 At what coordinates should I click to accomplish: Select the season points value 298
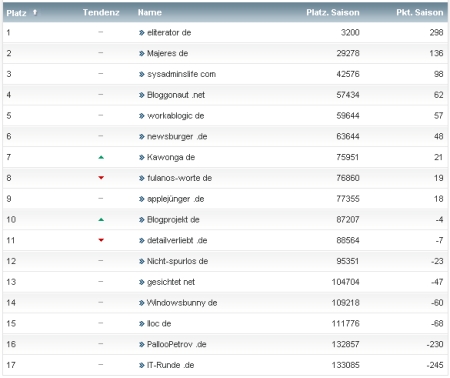pos(436,33)
